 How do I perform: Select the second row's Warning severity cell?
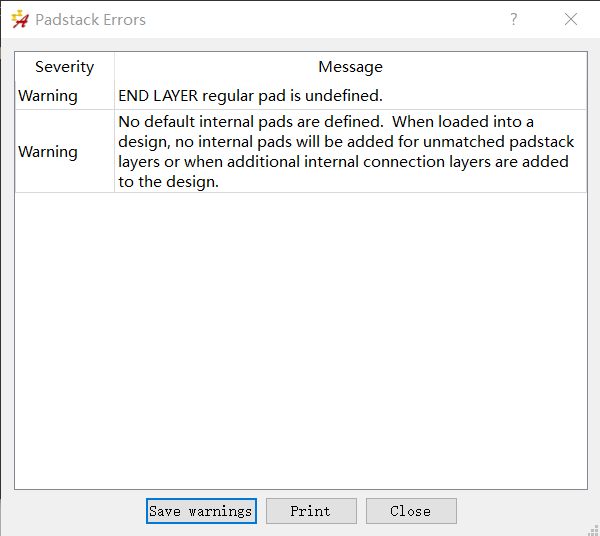click(x=65, y=152)
